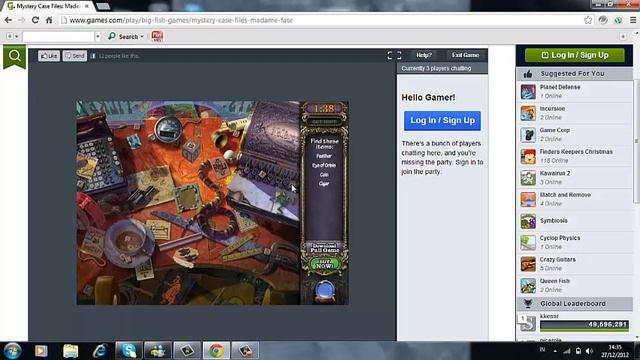Click Download Full Game in game panel
The width and height of the screenshot is (640, 360).
tap(324, 248)
